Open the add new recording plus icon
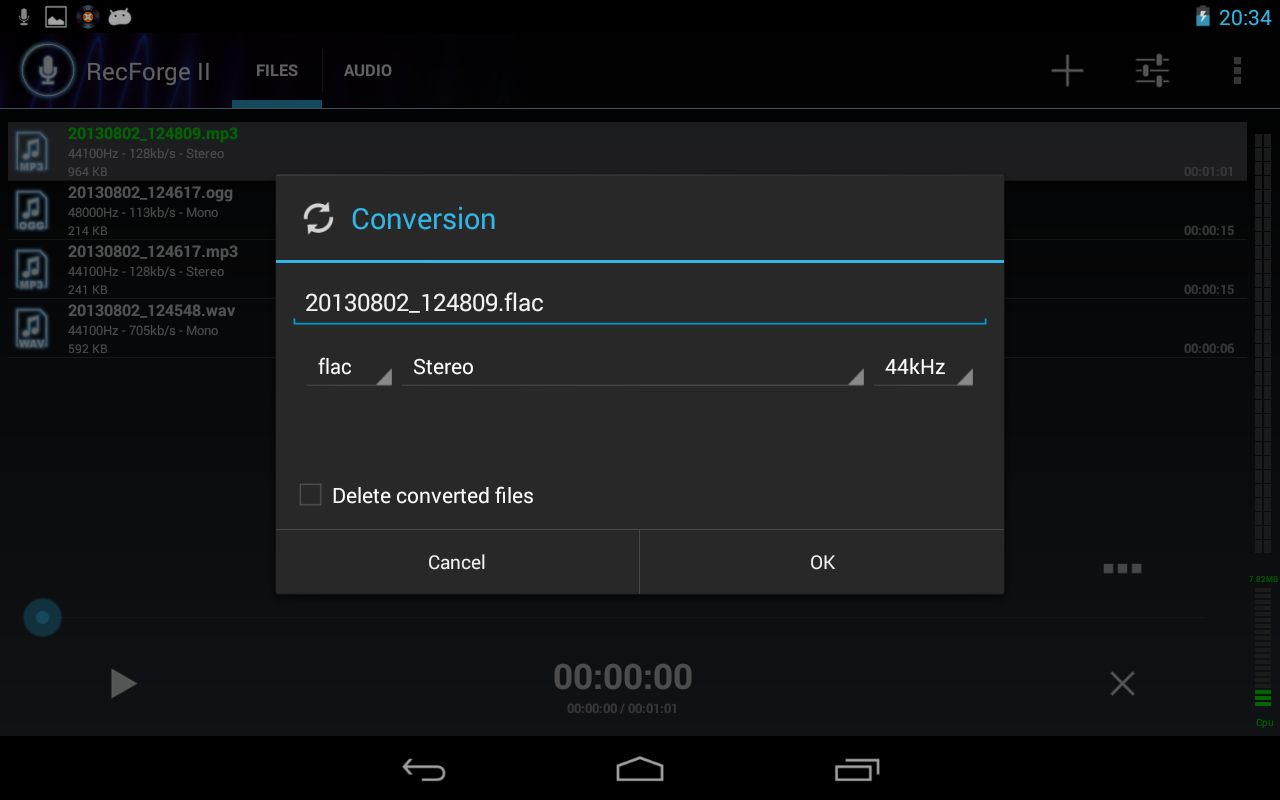1280x800 pixels. pyautogui.click(x=1066, y=70)
